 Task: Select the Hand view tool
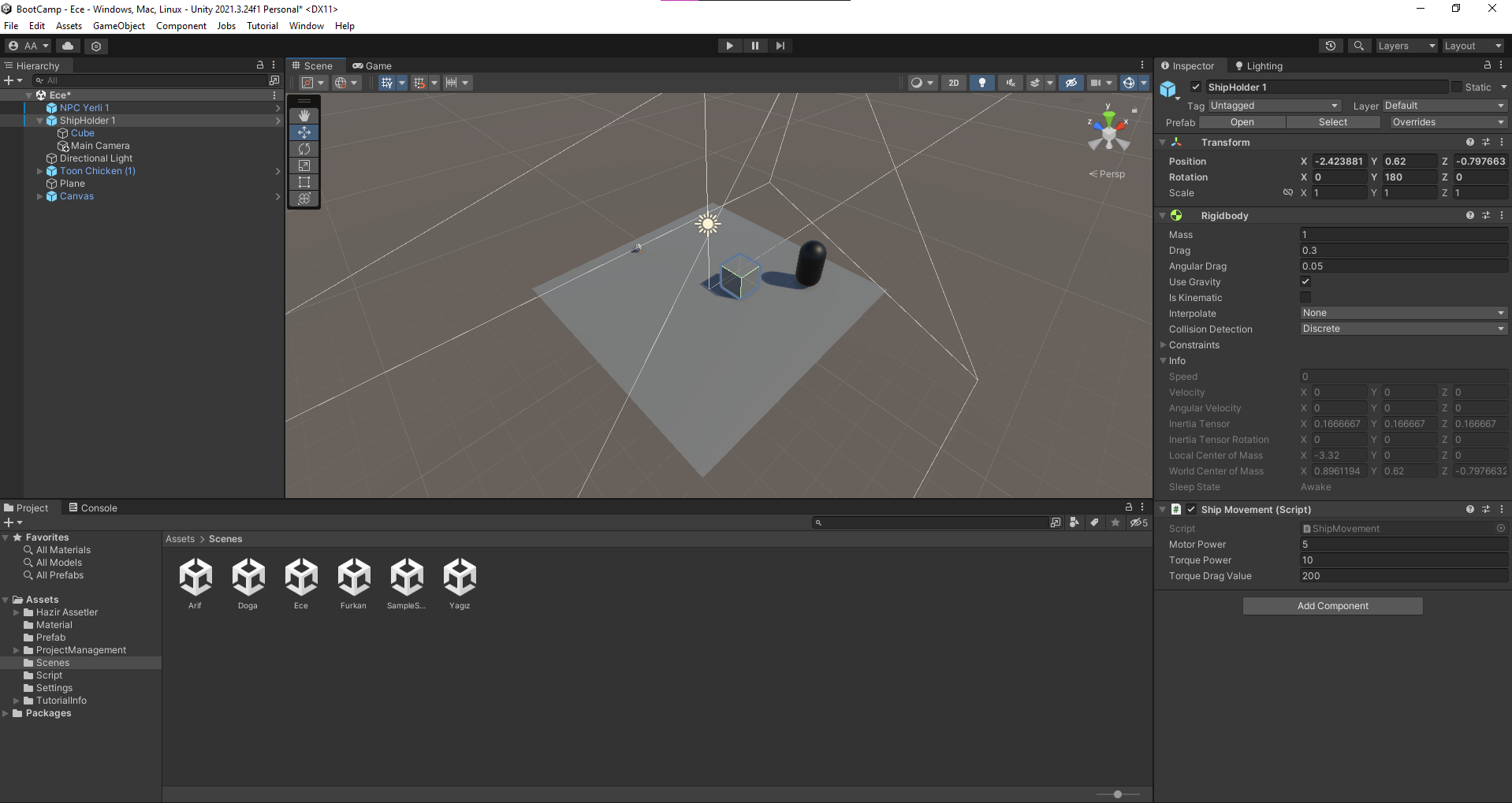304,116
